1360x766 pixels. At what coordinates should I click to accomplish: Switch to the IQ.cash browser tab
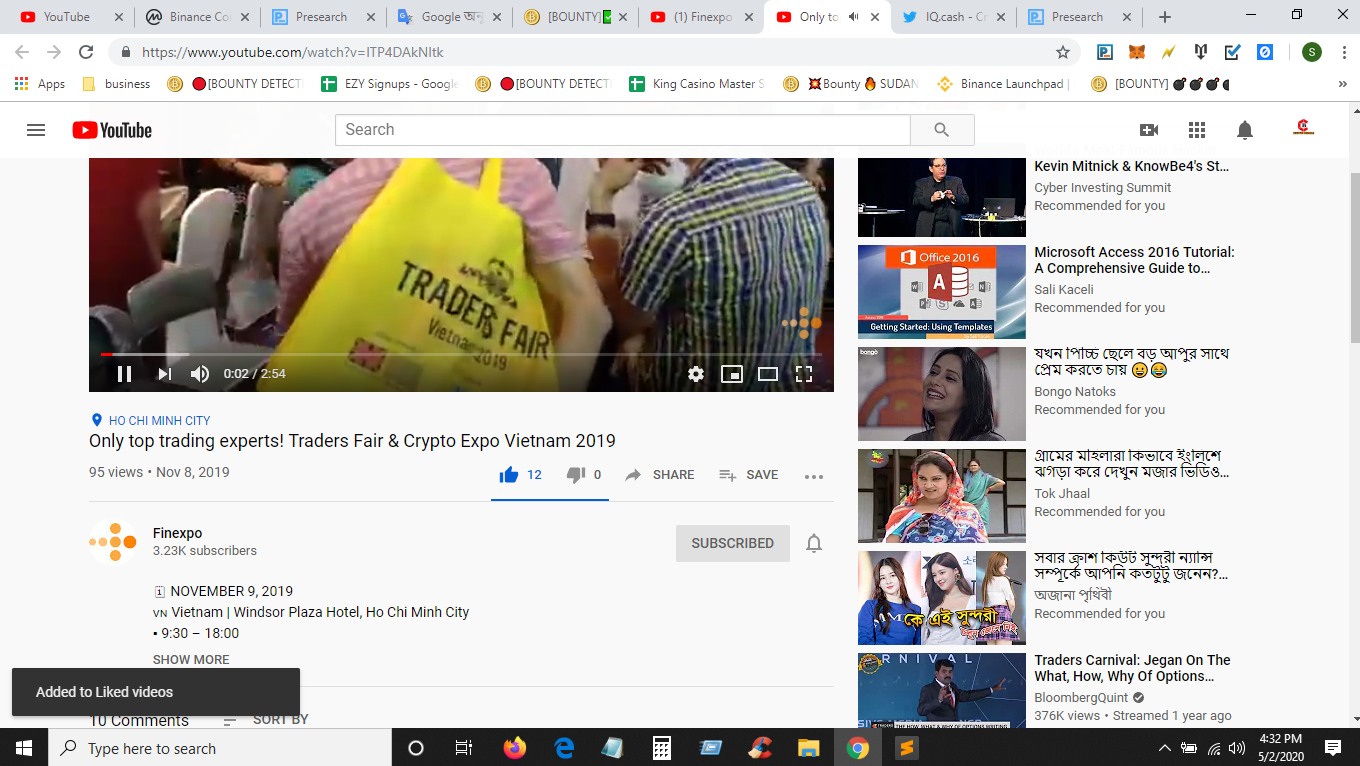point(952,17)
